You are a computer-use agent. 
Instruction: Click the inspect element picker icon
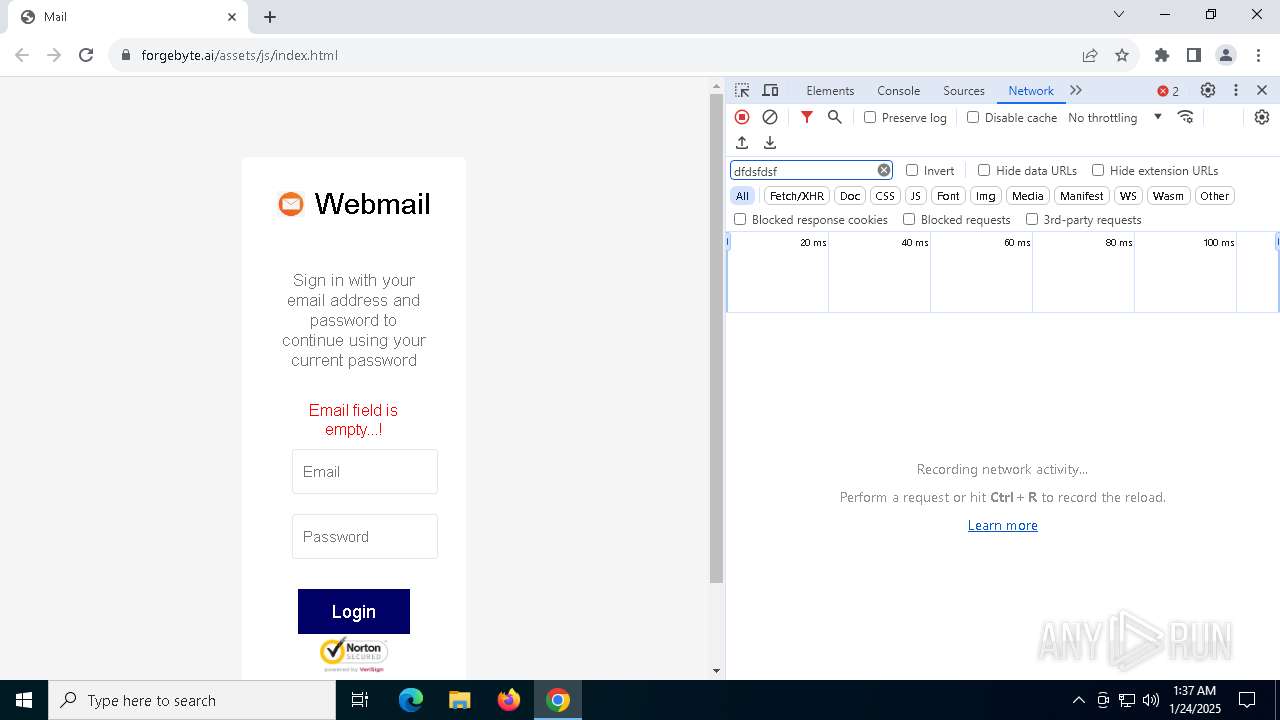[742, 90]
